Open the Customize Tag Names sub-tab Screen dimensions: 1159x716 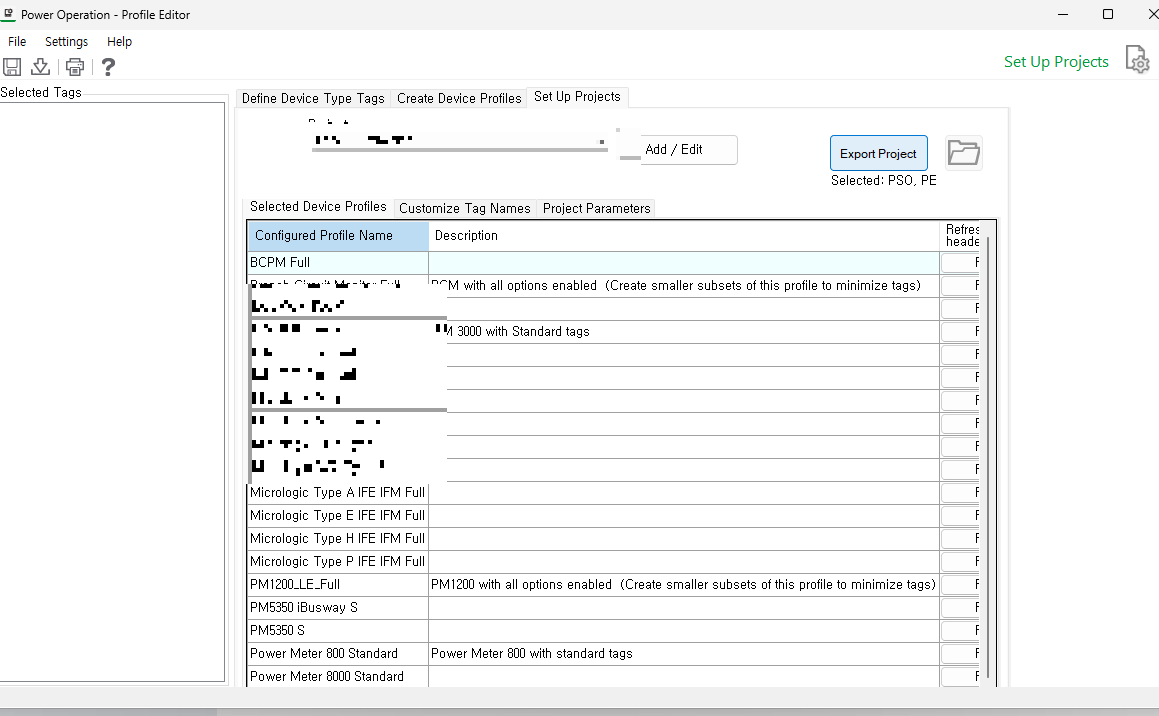465,208
